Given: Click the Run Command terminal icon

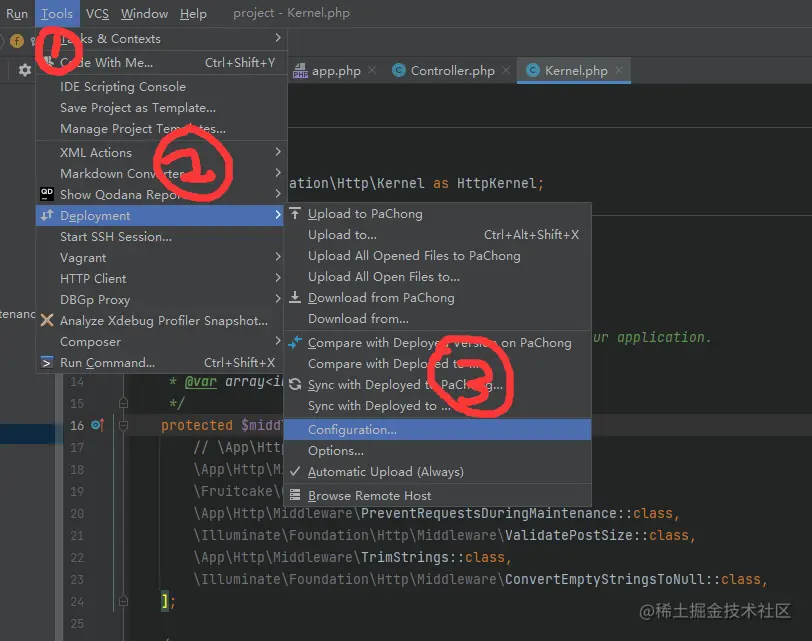Looking at the screenshot, I should [47, 362].
